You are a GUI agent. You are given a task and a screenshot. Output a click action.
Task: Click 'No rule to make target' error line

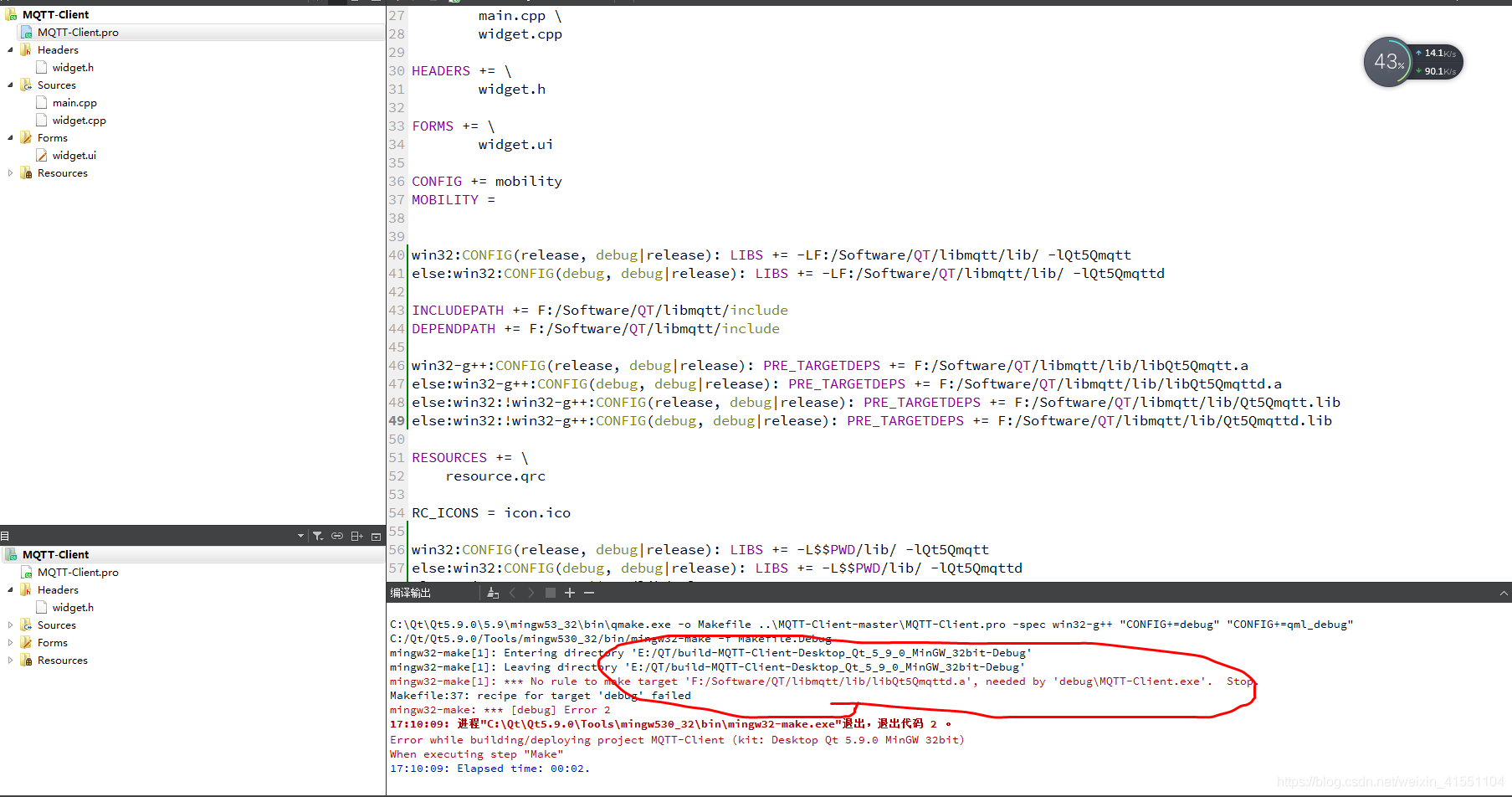tap(822, 681)
